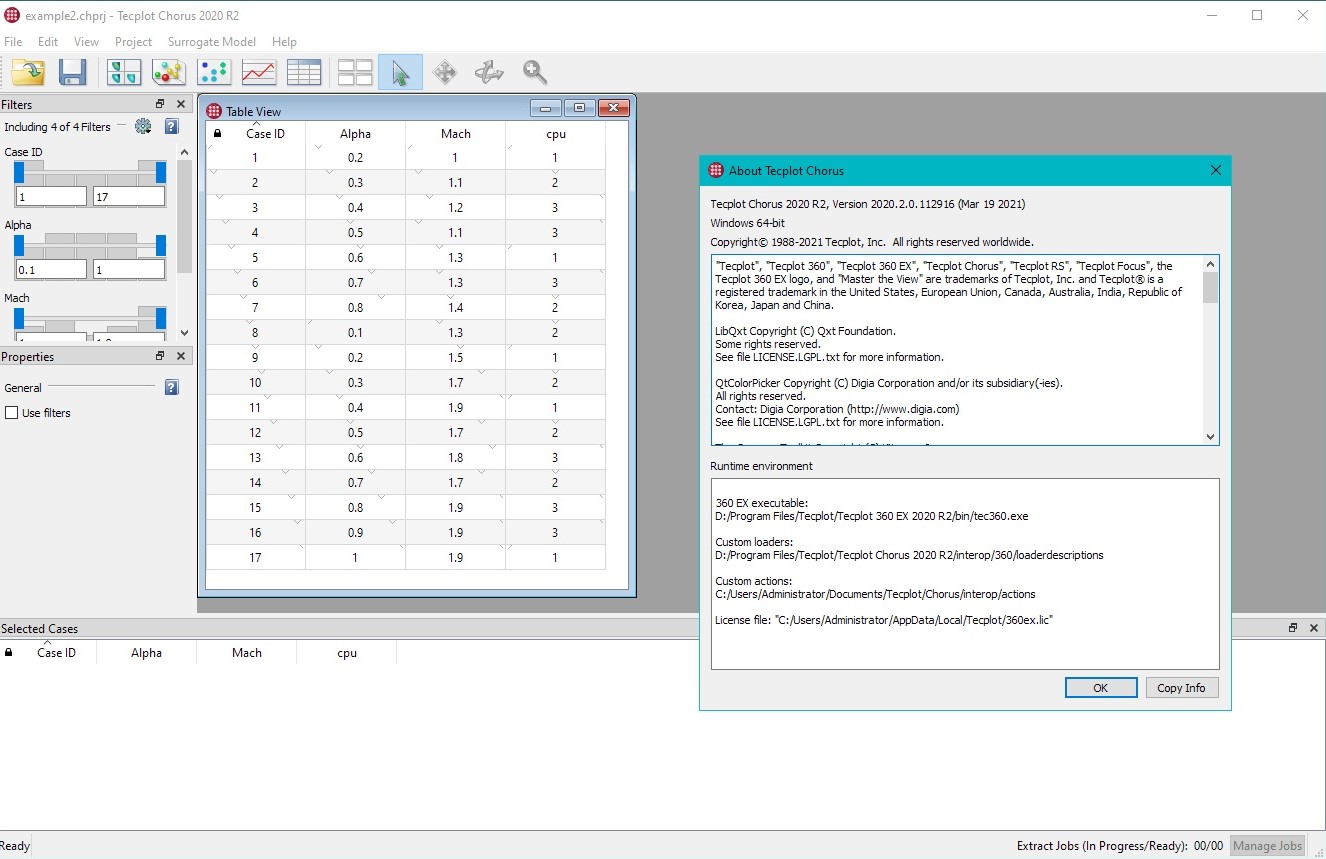Open help for the Filters panel
The height and width of the screenshot is (859, 1326).
(171, 126)
